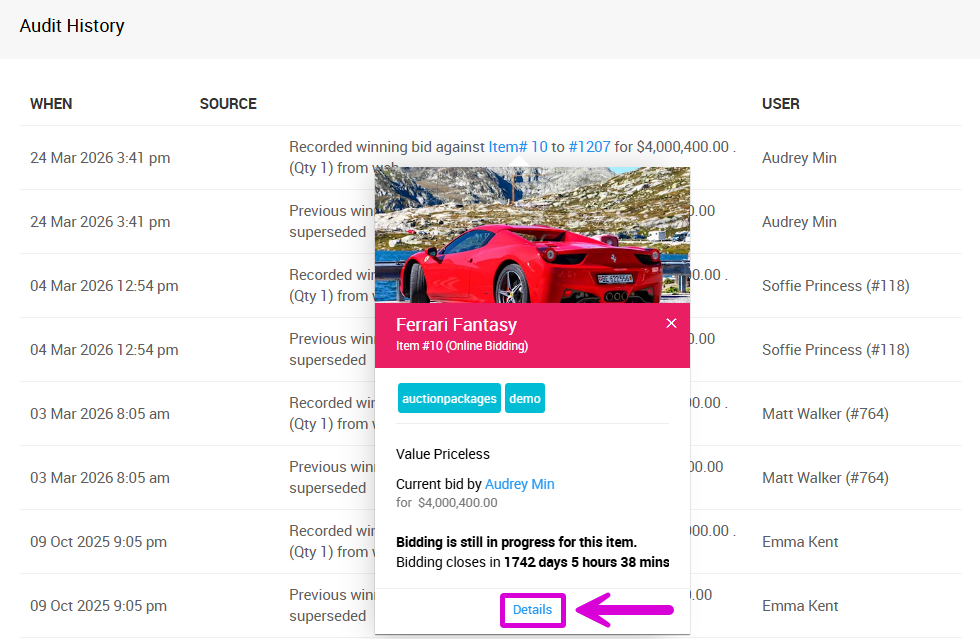The width and height of the screenshot is (980, 639).
Task: Select the first Matt Walker (#764) user entry
Action: click(x=825, y=414)
